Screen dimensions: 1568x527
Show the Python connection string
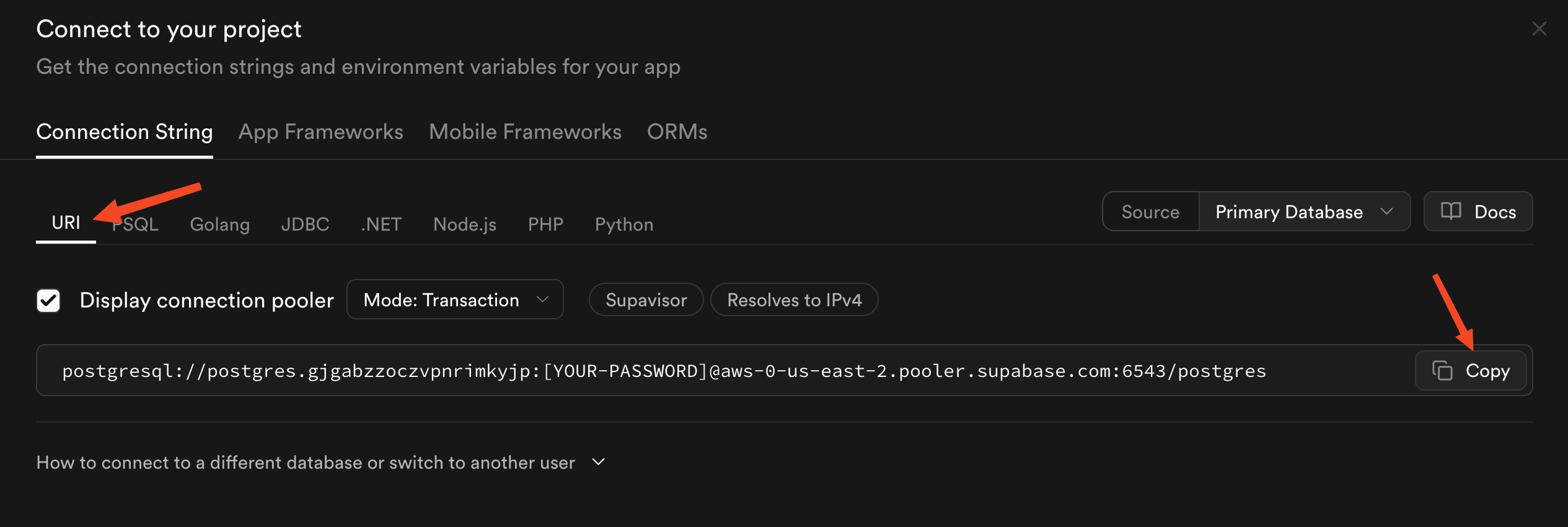click(623, 224)
